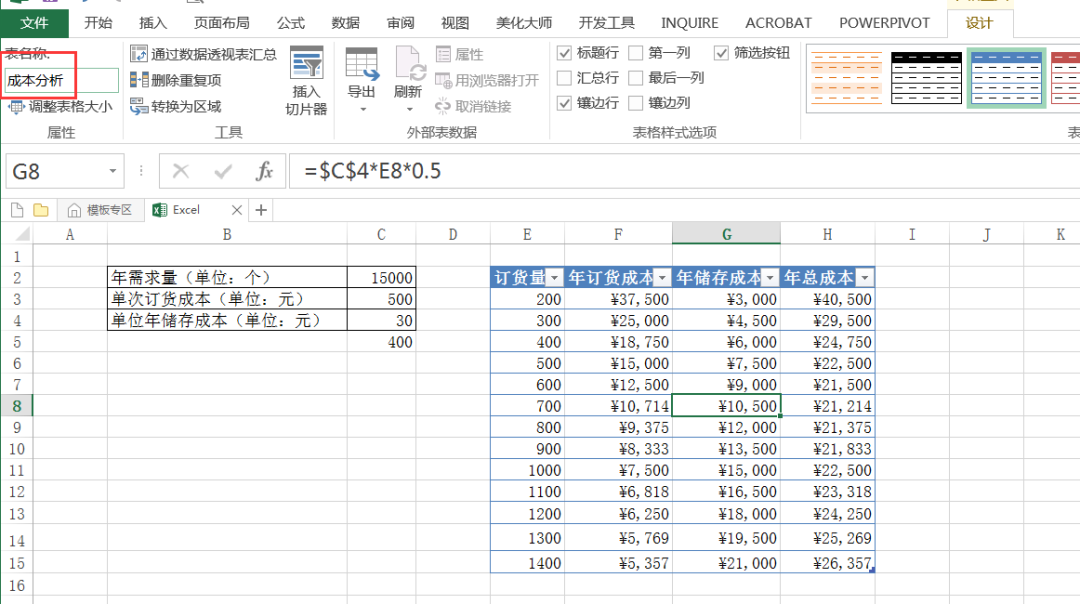This screenshot has width=1080, height=604.
Task: Click into the formula bar text
Action: tap(682, 171)
